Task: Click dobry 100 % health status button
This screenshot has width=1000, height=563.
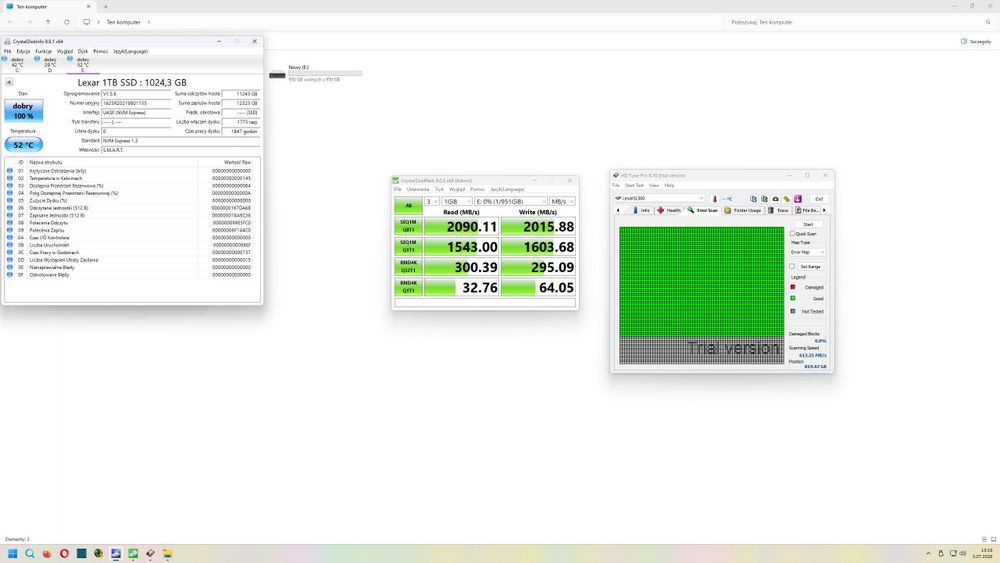Action: point(24,110)
